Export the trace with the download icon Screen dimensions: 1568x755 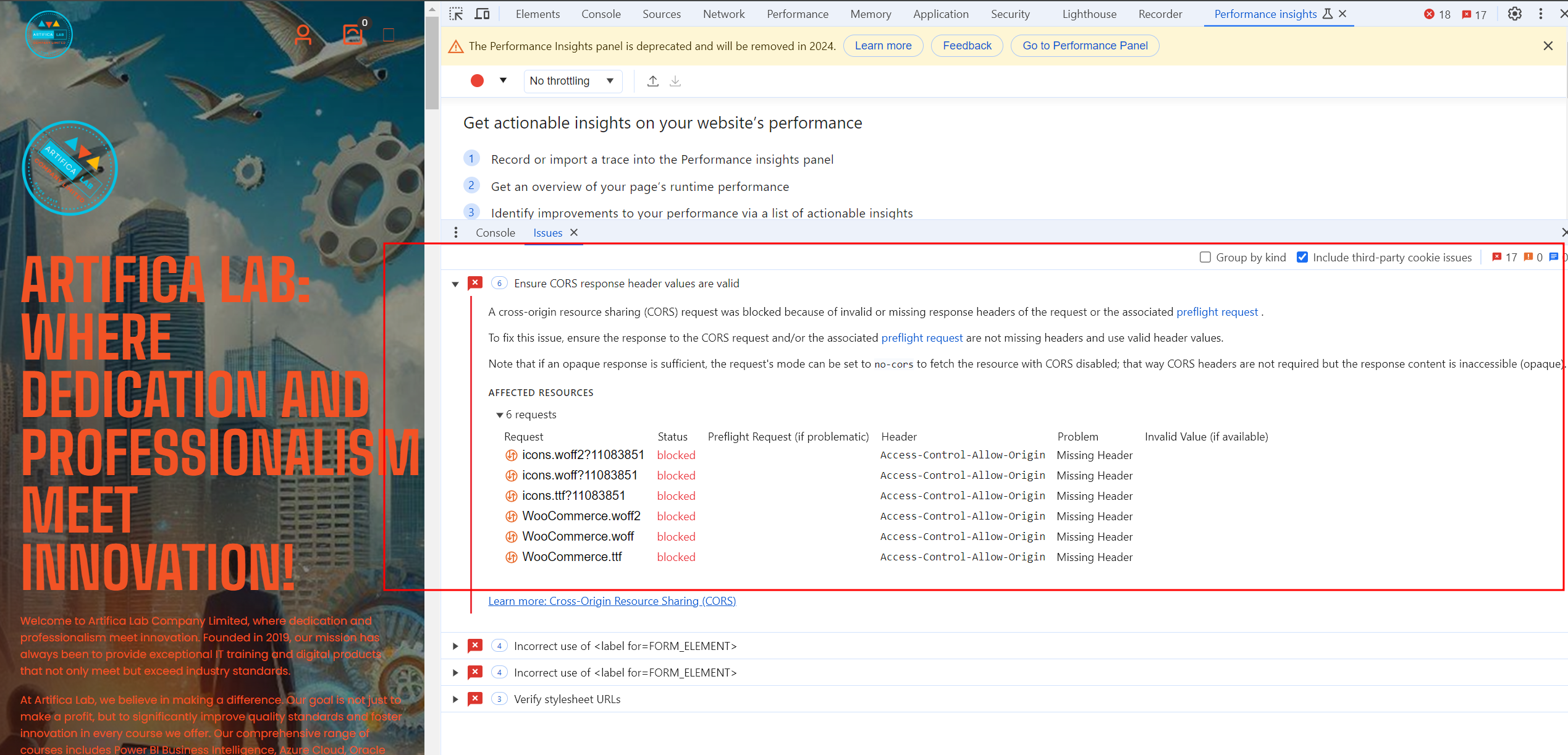click(675, 81)
